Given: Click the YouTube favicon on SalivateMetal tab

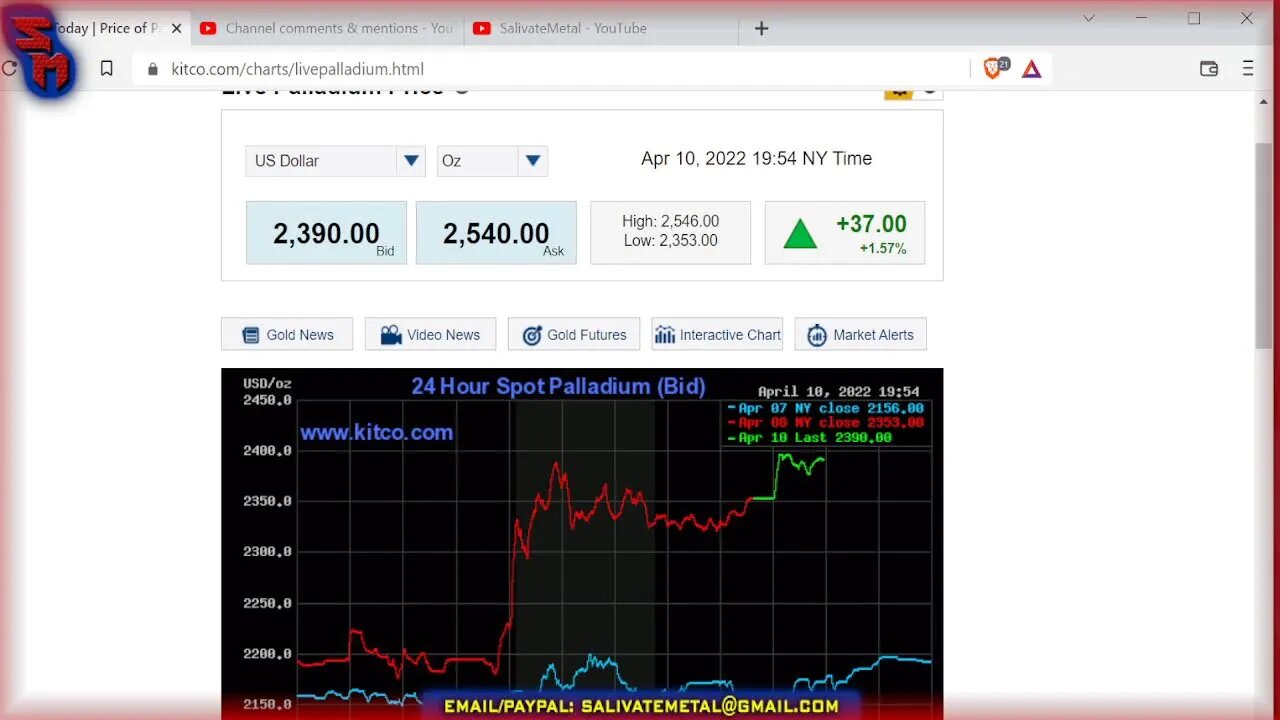Looking at the screenshot, I should coord(481,28).
